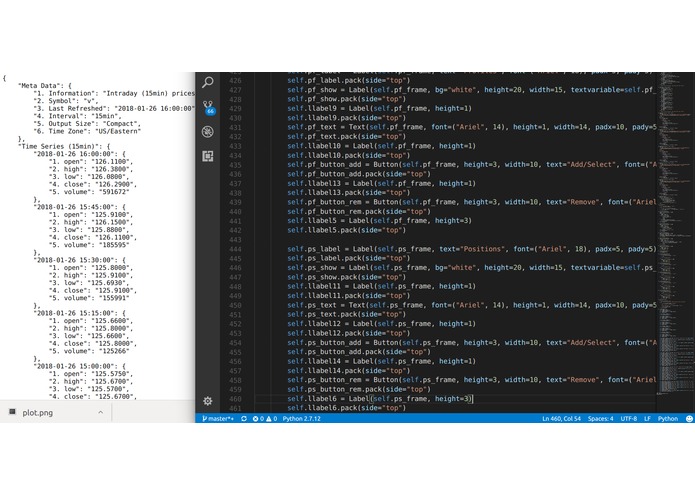Change end of line sequence LF
Image resolution: width=695 pixels, height=494 pixels.
[x=647, y=419]
